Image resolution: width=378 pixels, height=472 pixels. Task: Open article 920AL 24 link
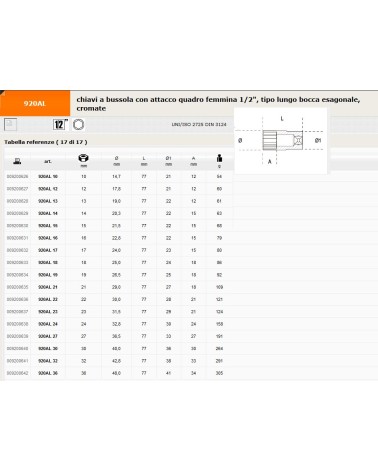point(48,324)
